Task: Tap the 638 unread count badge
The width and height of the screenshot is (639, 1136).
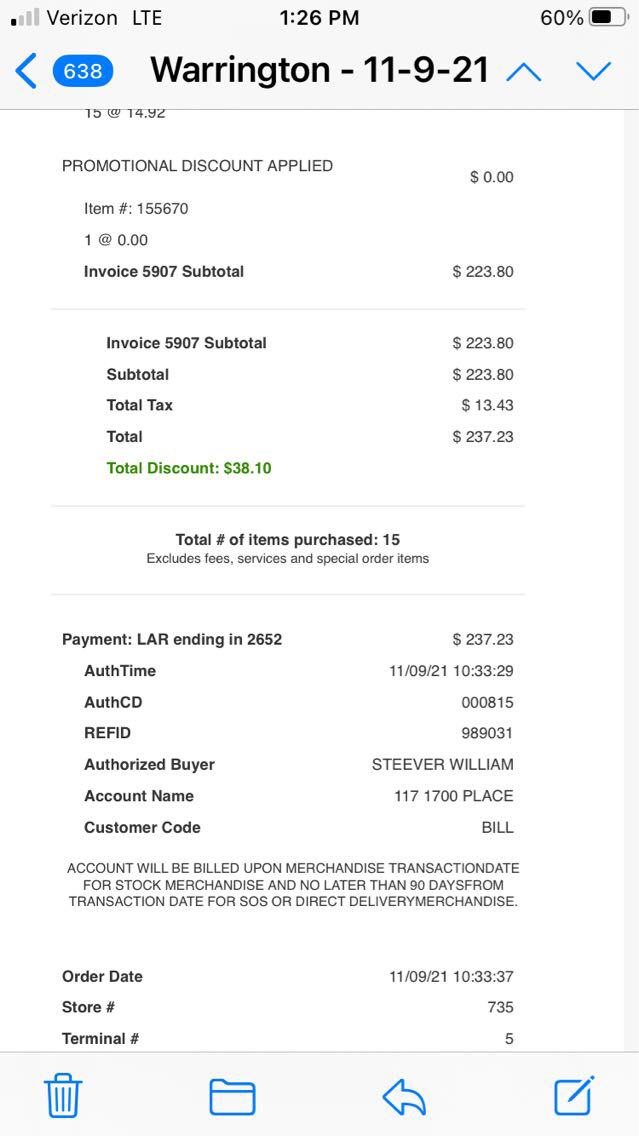Action: pos(83,71)
